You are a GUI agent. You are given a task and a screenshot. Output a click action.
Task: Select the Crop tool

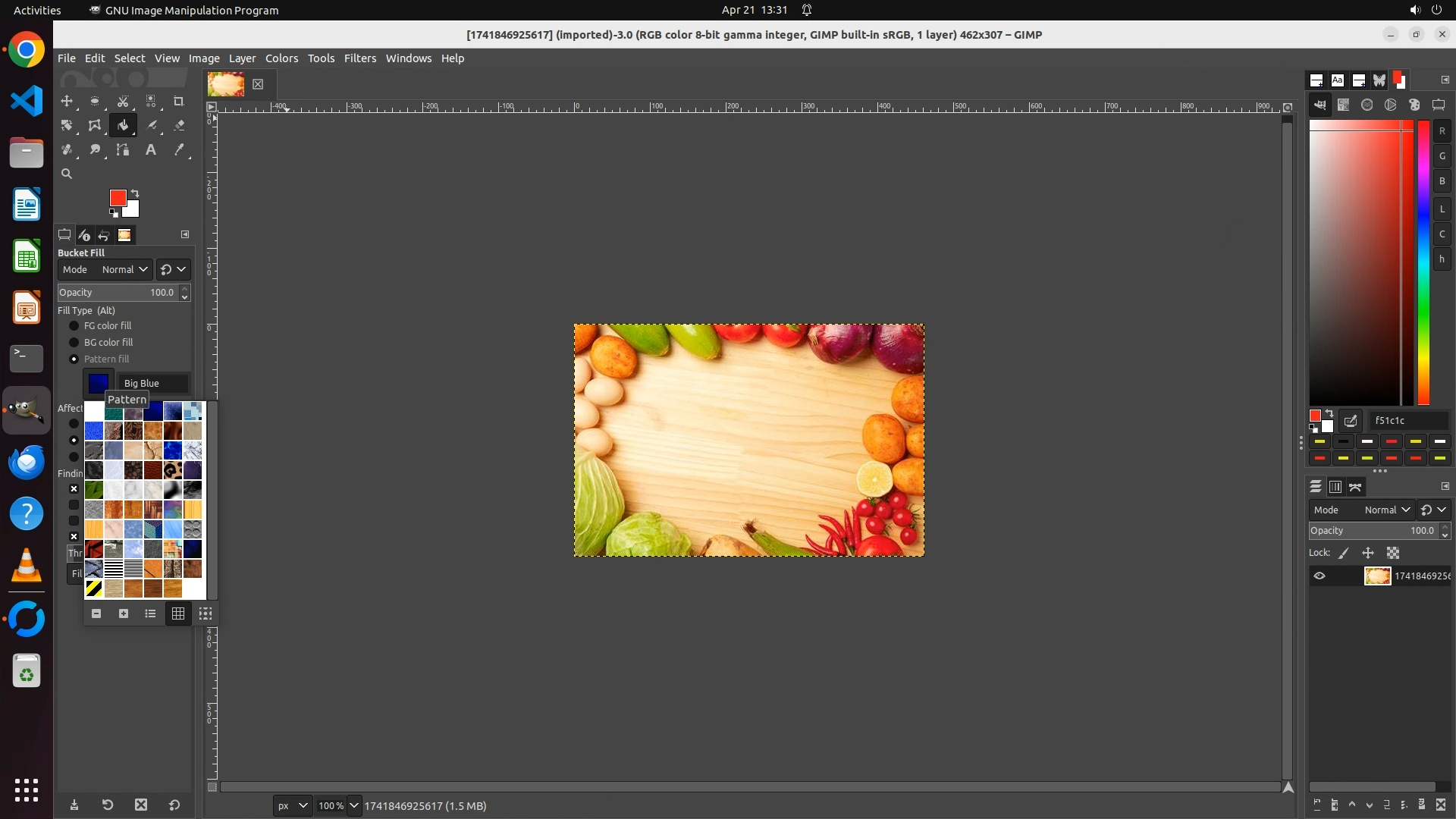179,101
